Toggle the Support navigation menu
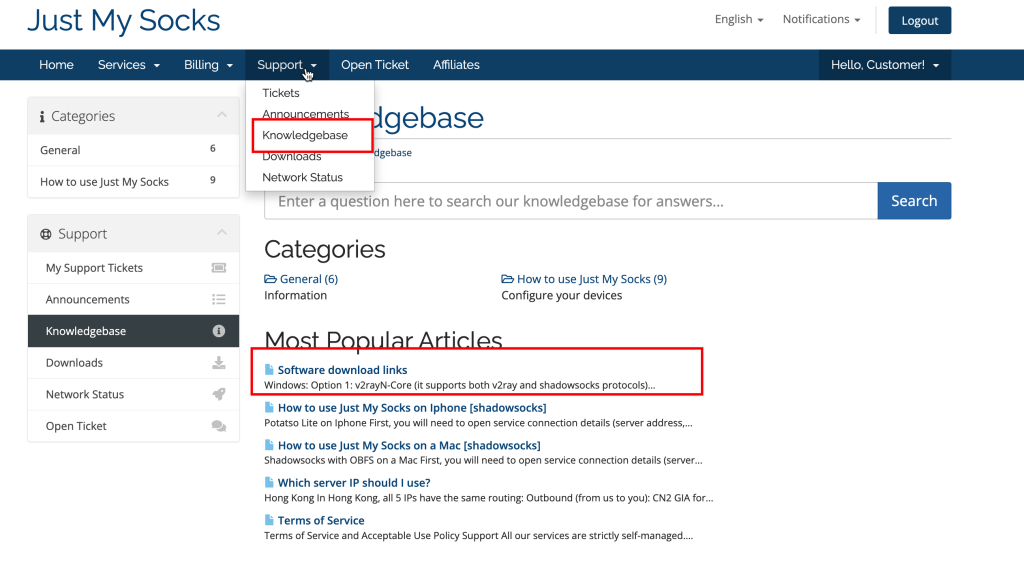Image resolution: width=1024 pixels, height=563 pixels. point(287,65)
